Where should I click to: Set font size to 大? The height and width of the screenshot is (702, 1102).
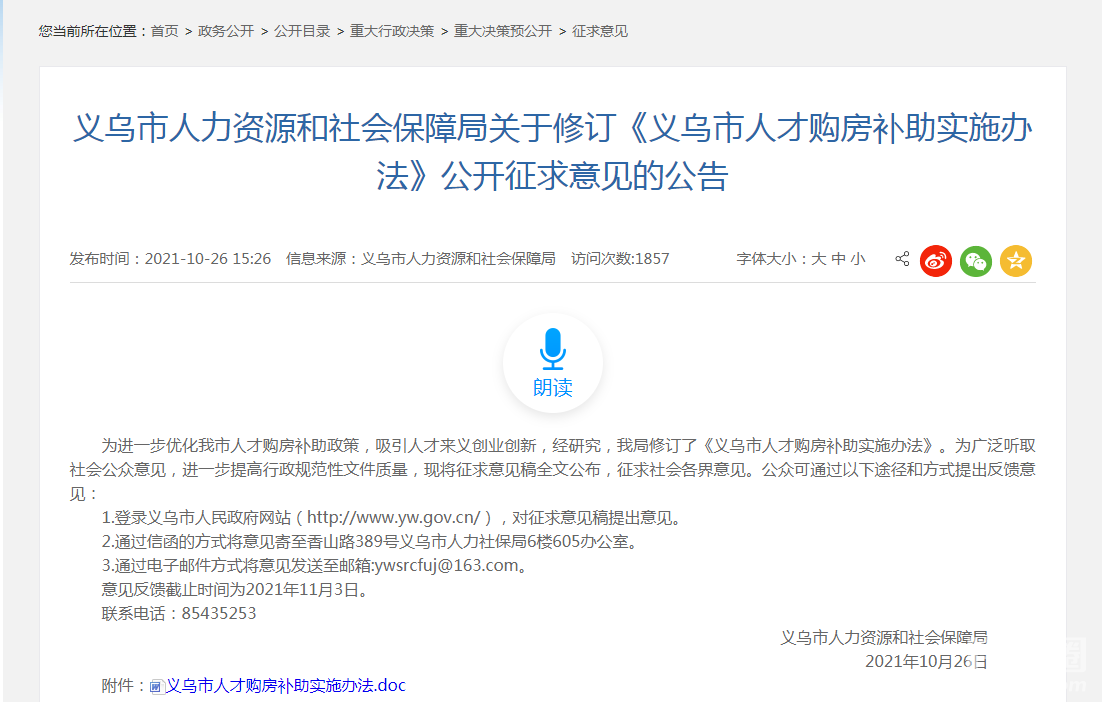tap(818, 259)
